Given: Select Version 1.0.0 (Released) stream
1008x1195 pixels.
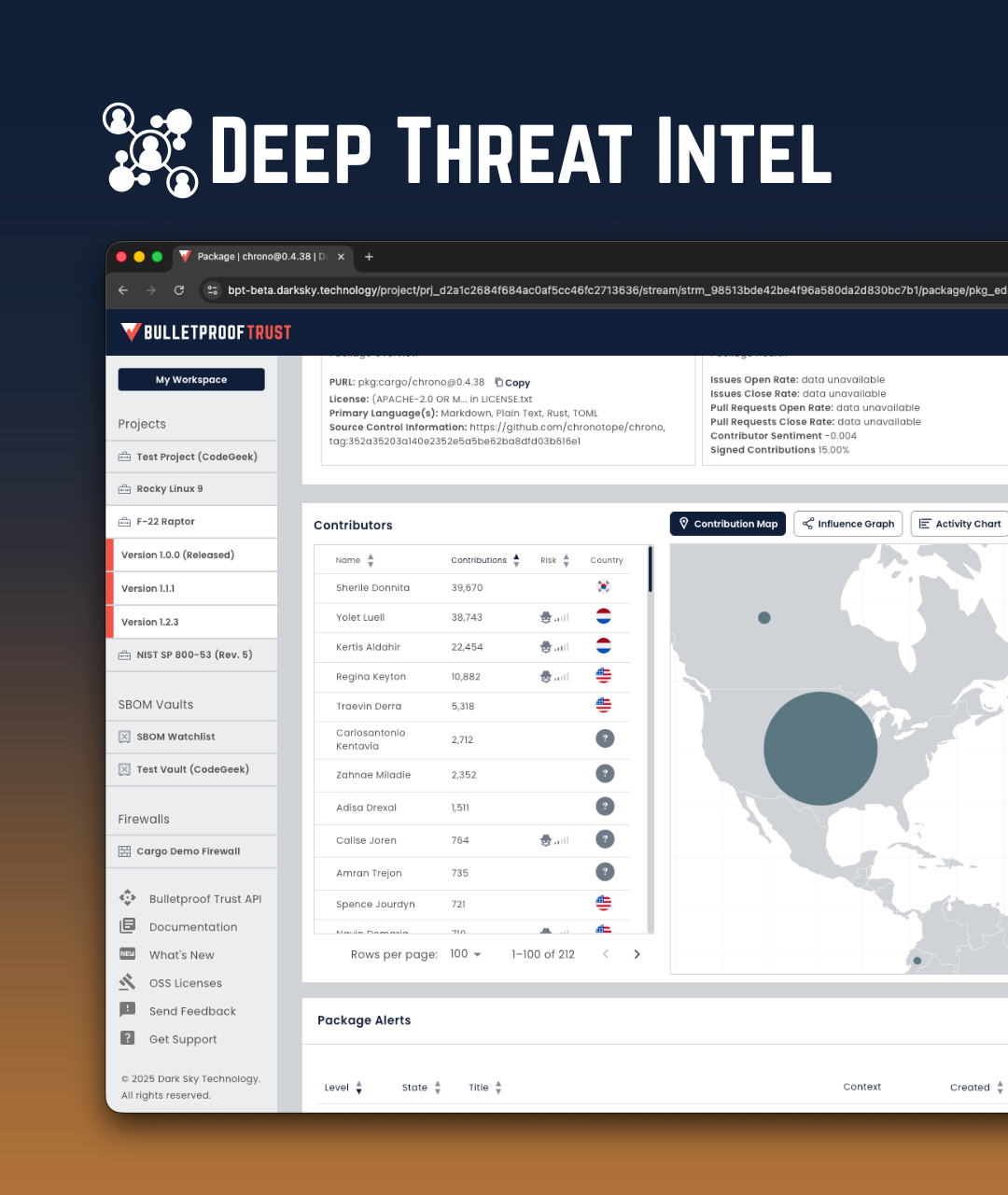Looking at the screenshot, I should pos(192,555).
